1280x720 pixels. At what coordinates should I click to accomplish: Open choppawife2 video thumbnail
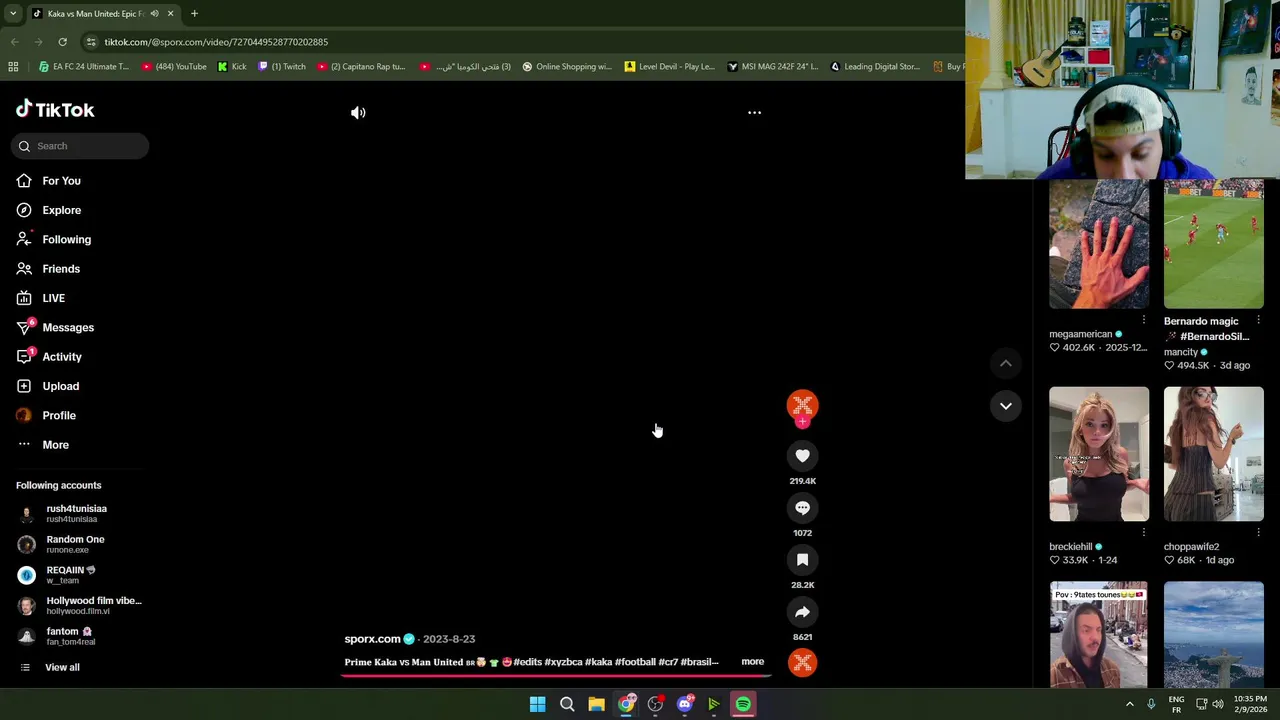click(x=1213, y=454)
